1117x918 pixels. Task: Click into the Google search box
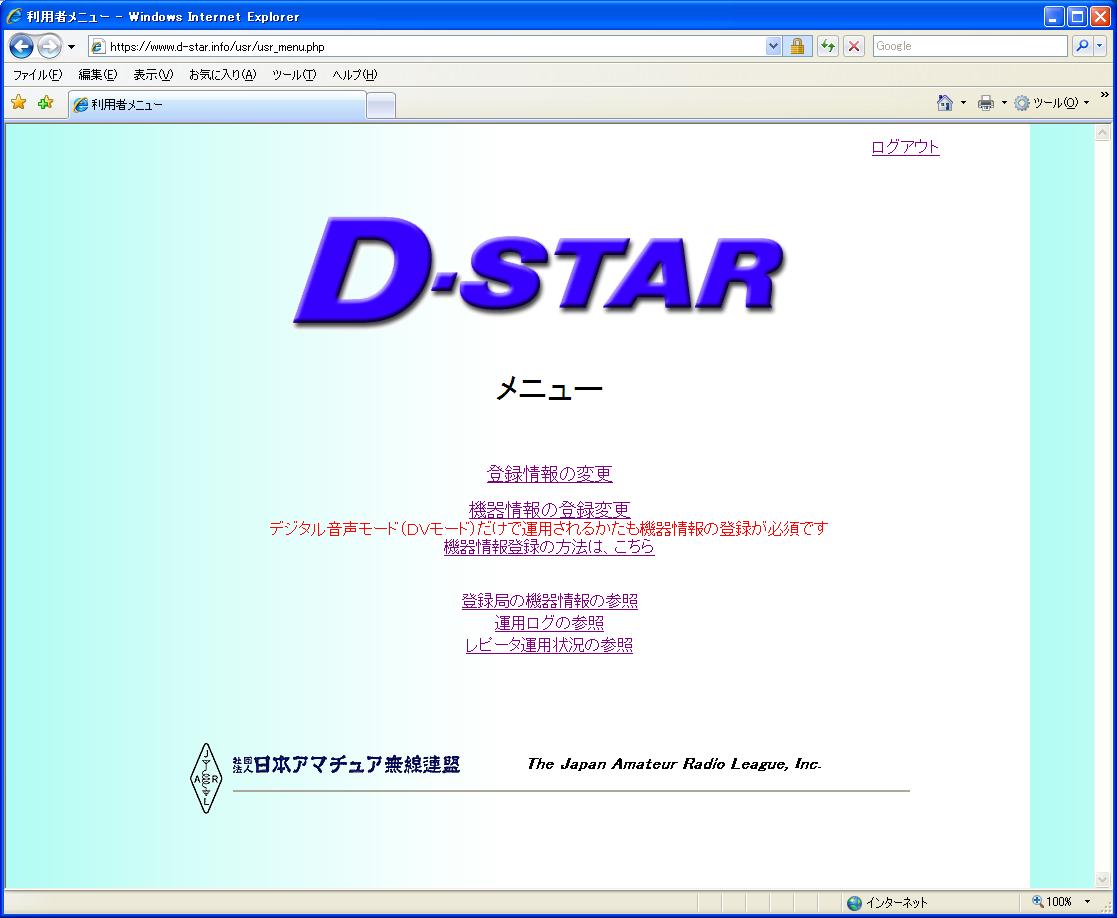coord(970,46)
